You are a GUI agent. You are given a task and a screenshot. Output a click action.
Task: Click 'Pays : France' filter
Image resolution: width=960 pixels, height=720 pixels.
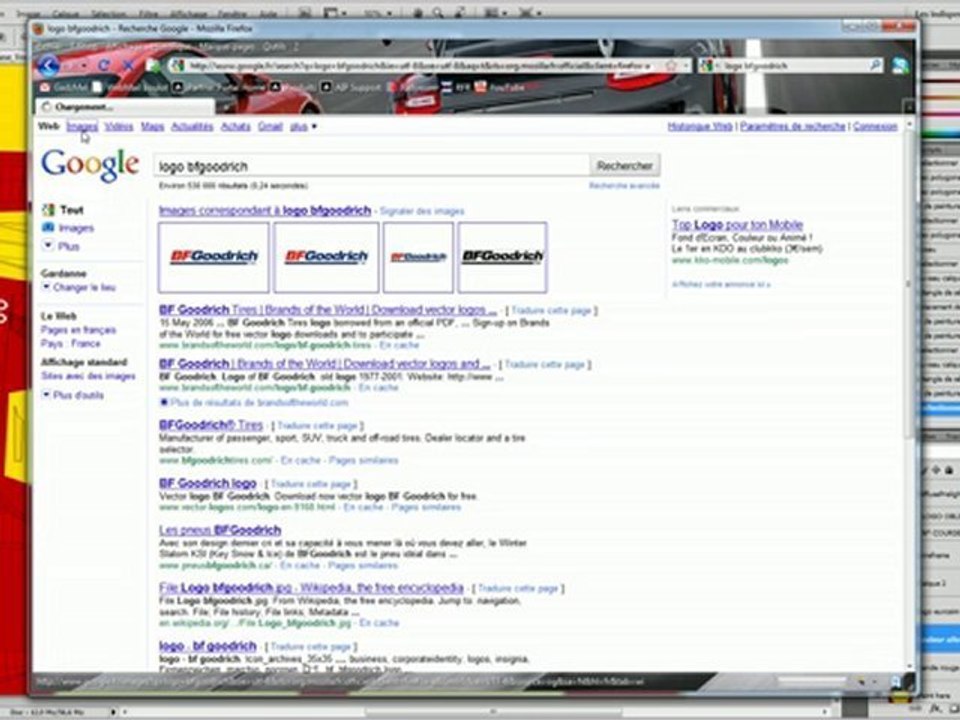(70, 343)
